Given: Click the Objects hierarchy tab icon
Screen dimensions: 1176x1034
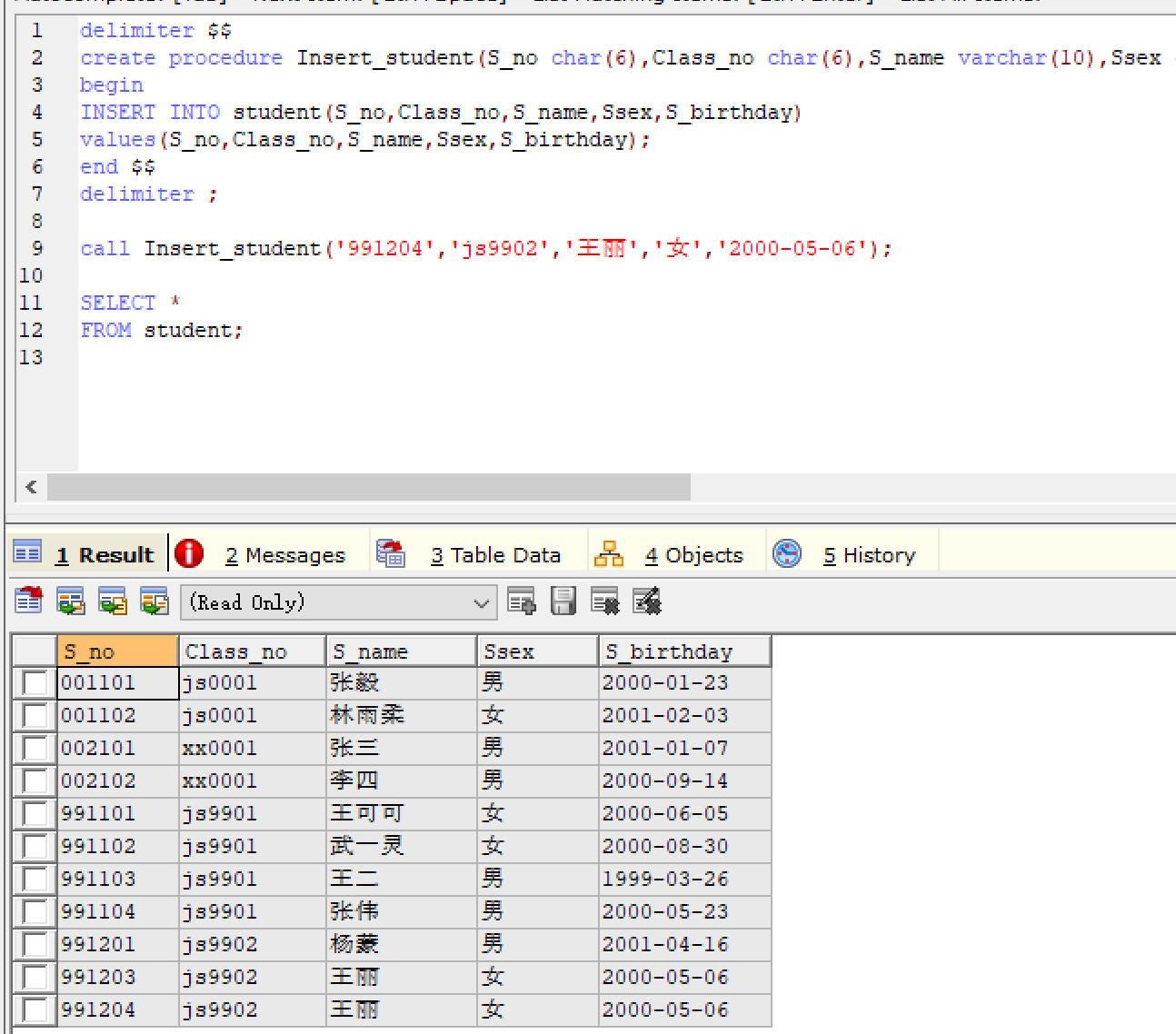Looking at the screenshot, I should (x=608, y=552).
